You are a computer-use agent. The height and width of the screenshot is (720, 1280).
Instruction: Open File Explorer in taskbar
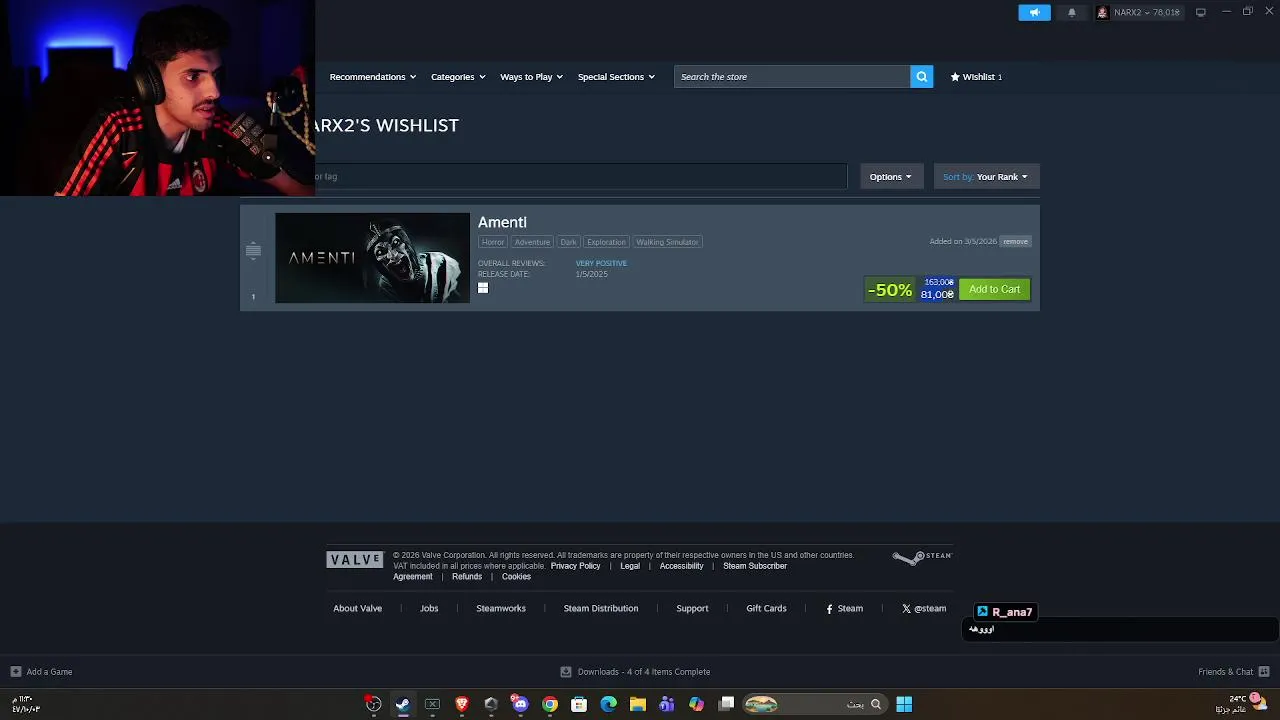pos(637,704)
